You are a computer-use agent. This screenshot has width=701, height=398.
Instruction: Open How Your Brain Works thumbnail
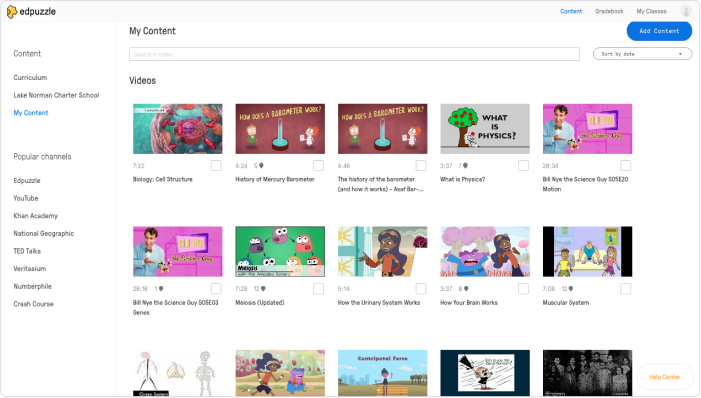485,251
